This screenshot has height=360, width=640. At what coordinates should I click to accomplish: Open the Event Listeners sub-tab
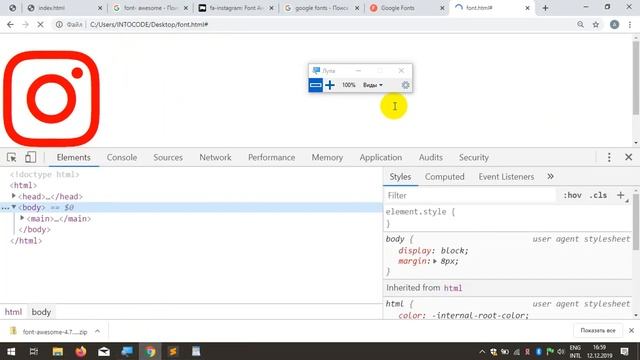tap(506, 177)
